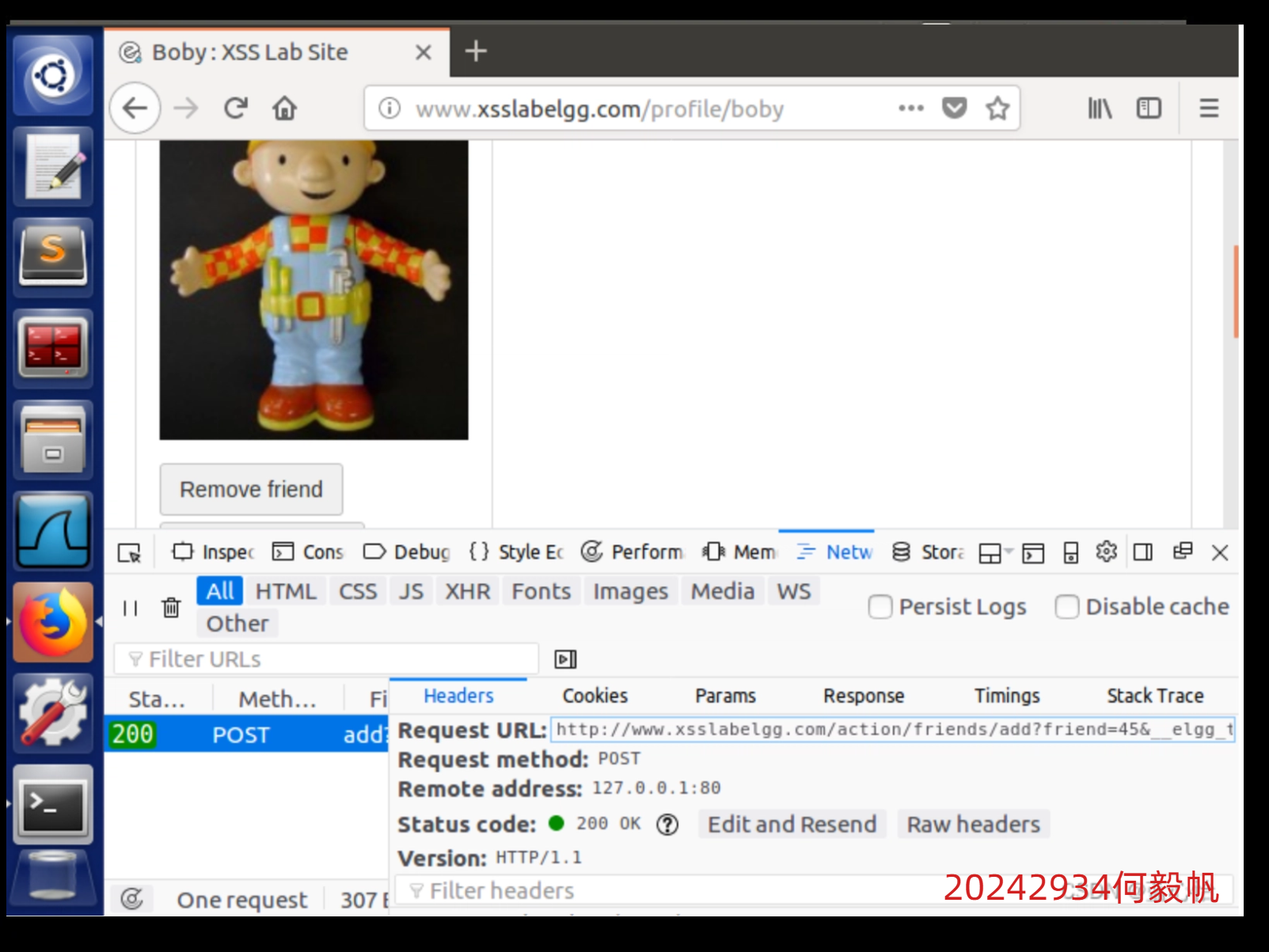Filter requests by Images
1269x952 pixels.
point(631,591)
